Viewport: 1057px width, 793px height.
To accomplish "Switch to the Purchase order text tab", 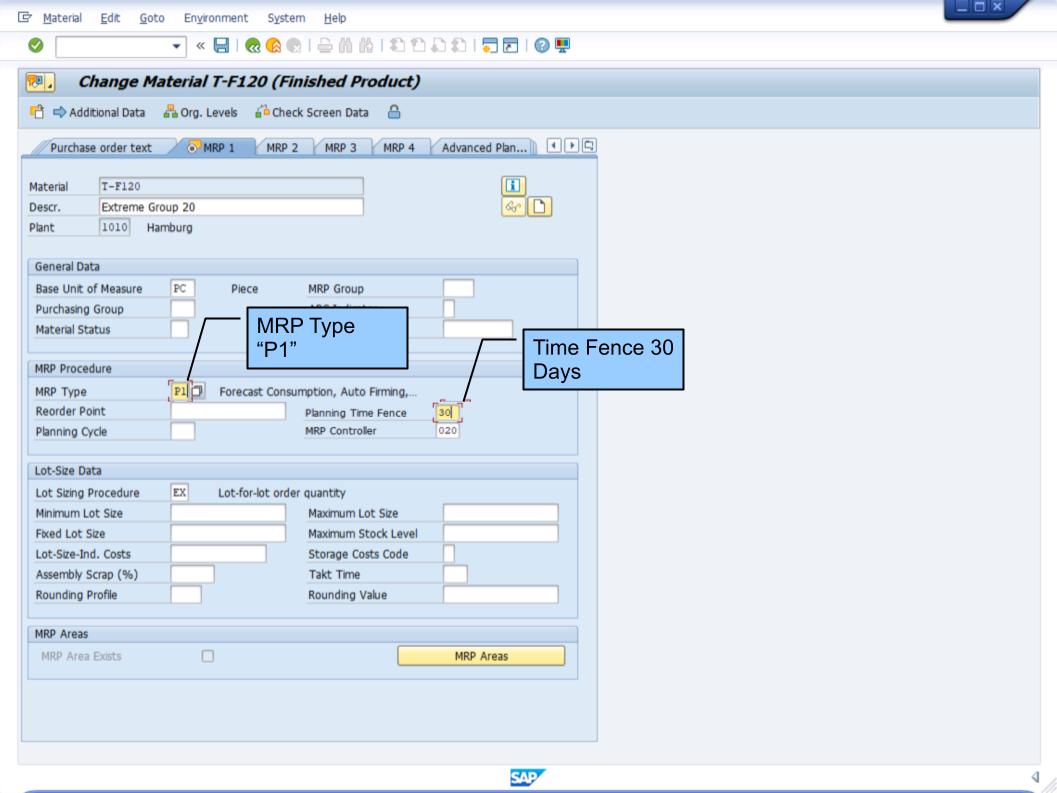I will click(100, 148).
